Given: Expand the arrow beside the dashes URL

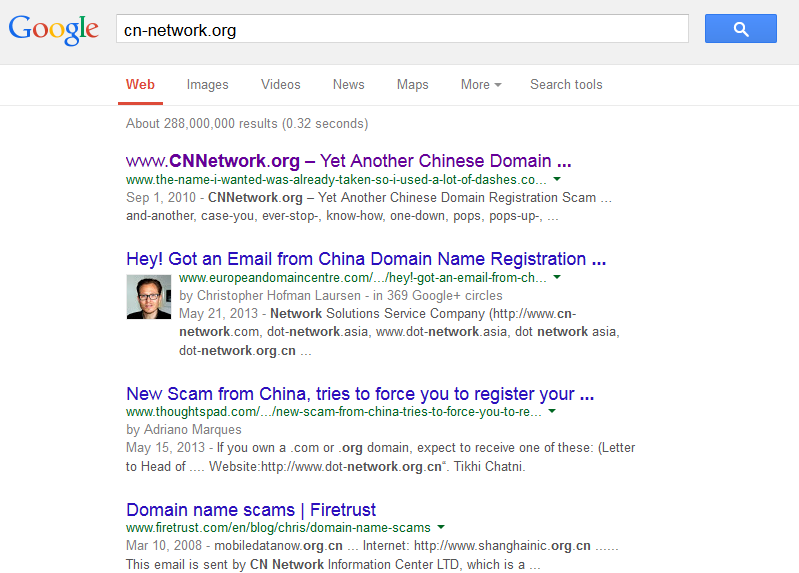Looking at the screenshot, I should (556, 180).
